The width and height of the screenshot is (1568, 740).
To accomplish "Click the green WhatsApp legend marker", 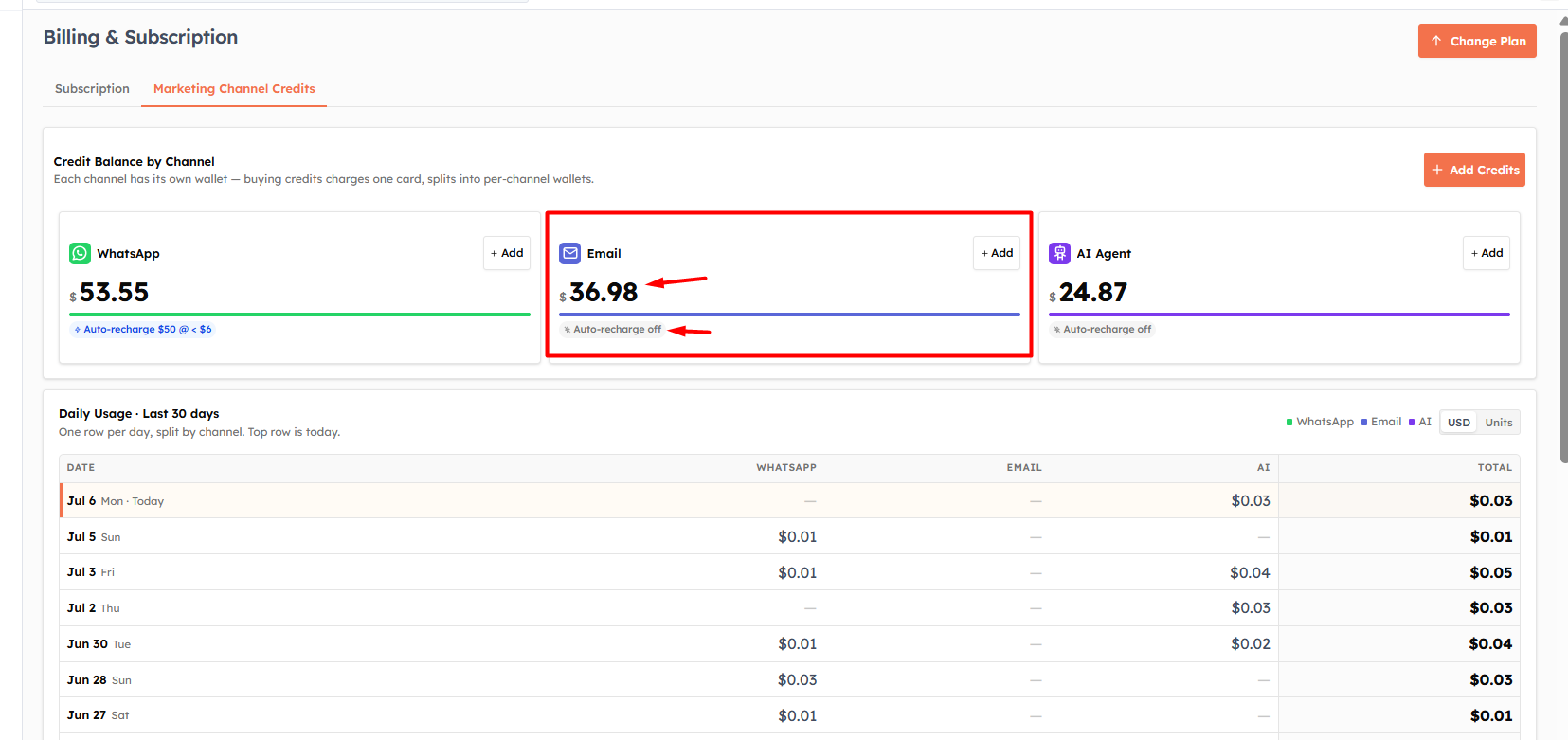I will click(1289, 423).
